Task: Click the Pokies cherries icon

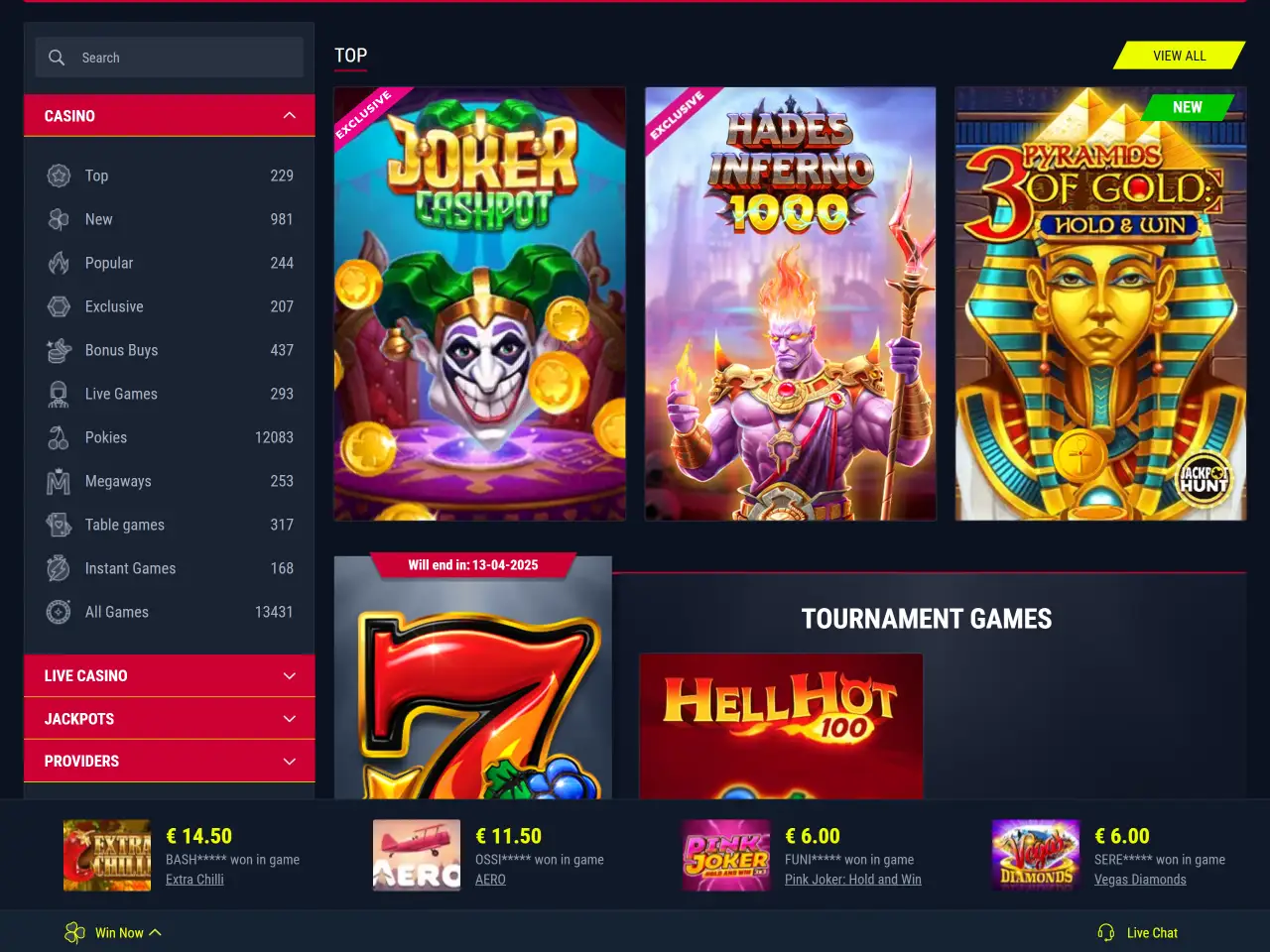Action: pos(59,437)
